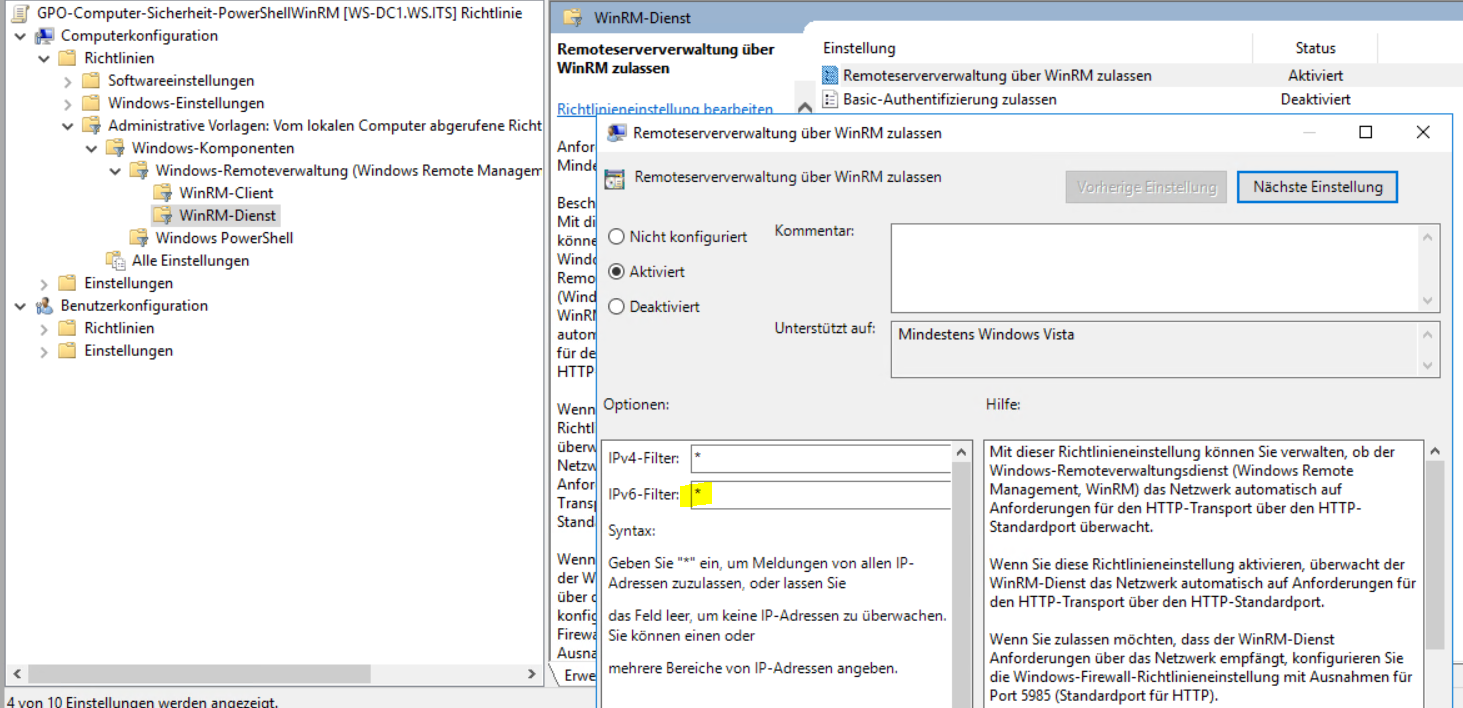
Task: Collapse Richtlinien under Computerkonfiguration
Action: [44, 58]
